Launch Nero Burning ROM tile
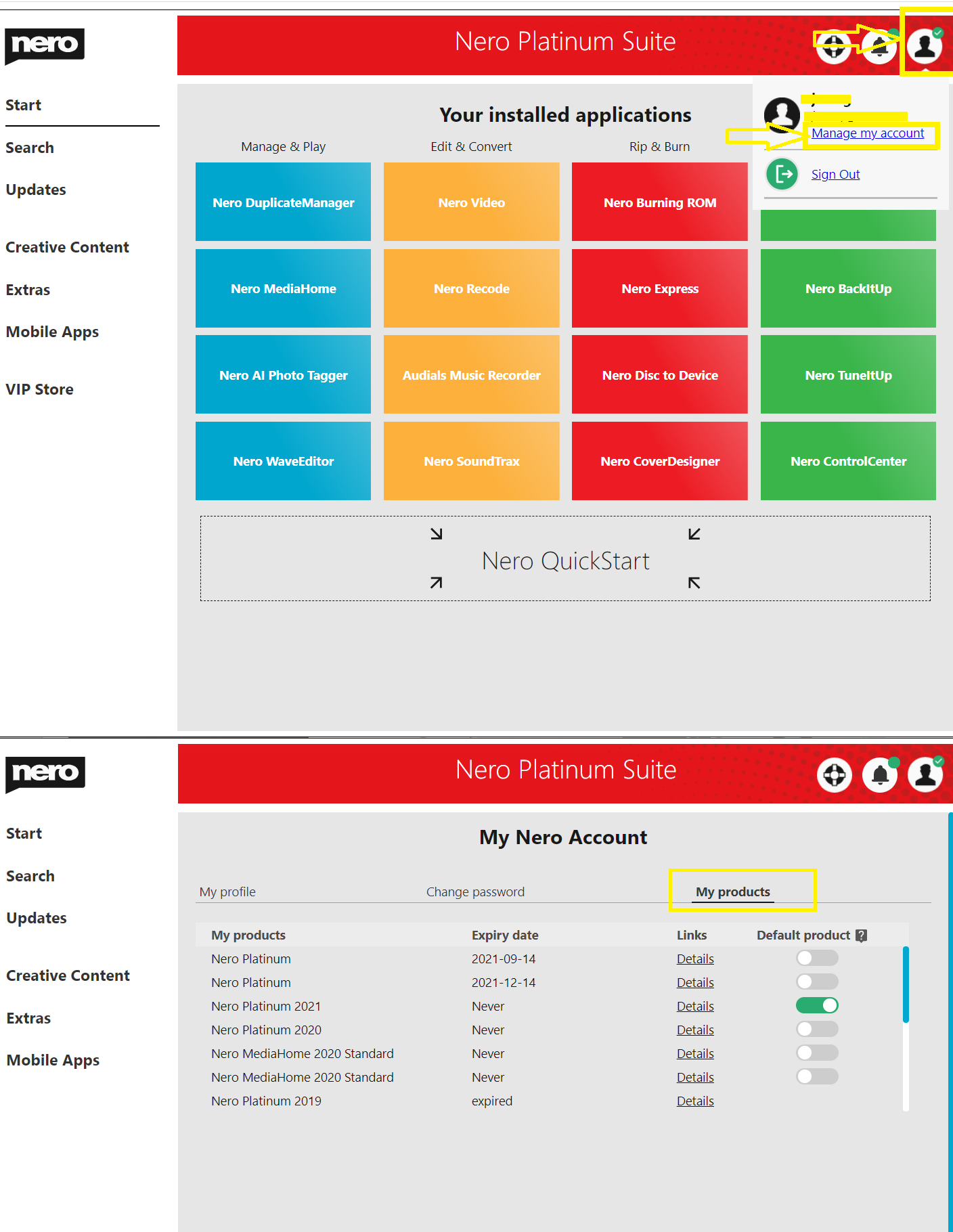This screenshot has height=1232, width=953. coord(660,202)
